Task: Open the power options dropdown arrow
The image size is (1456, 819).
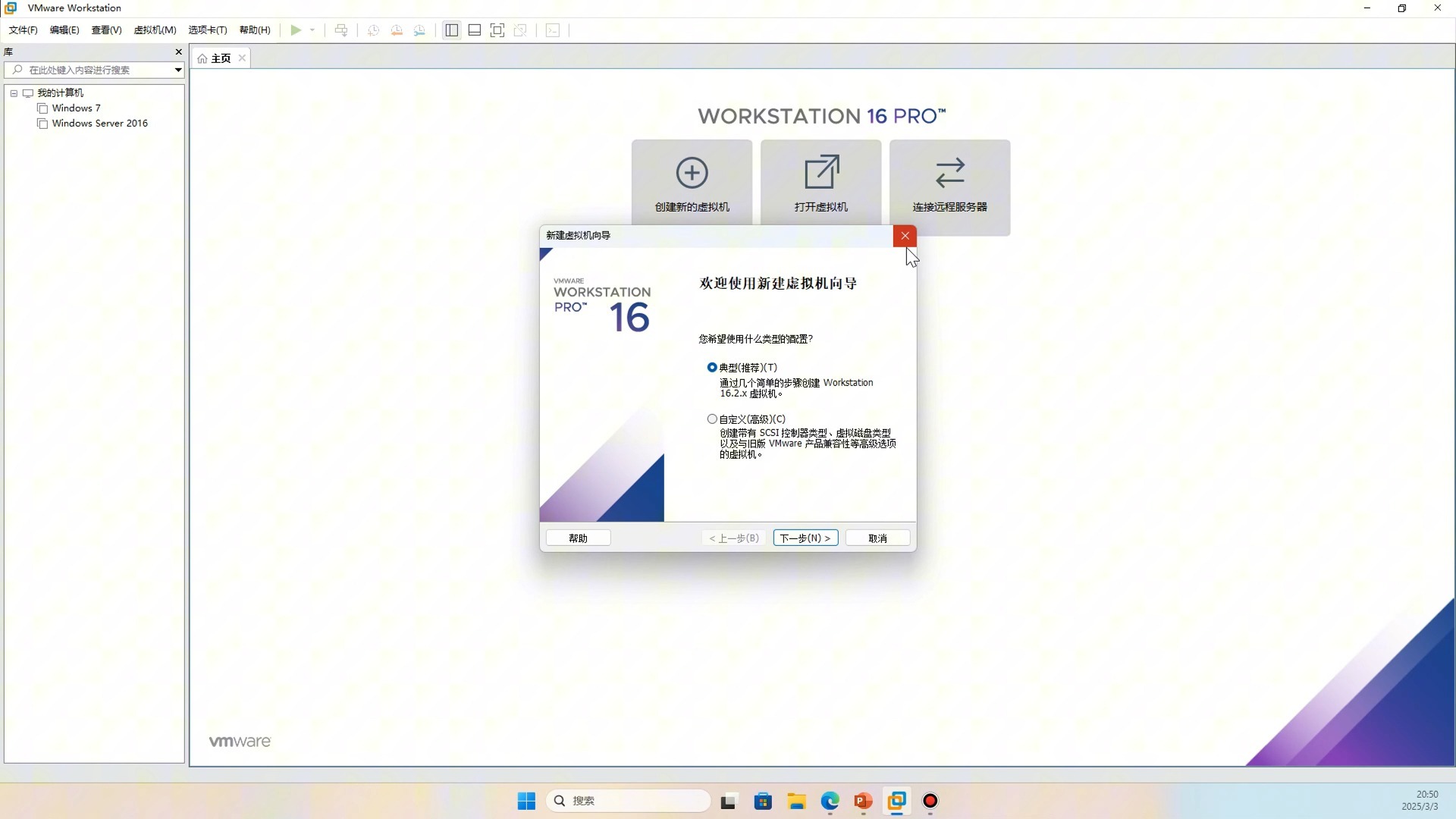Action: (x=312, y=30)
